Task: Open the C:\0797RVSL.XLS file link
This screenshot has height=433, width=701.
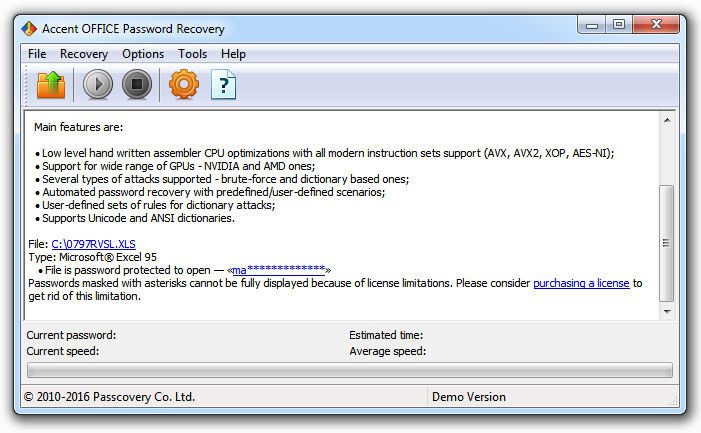Action: (93, 244)
